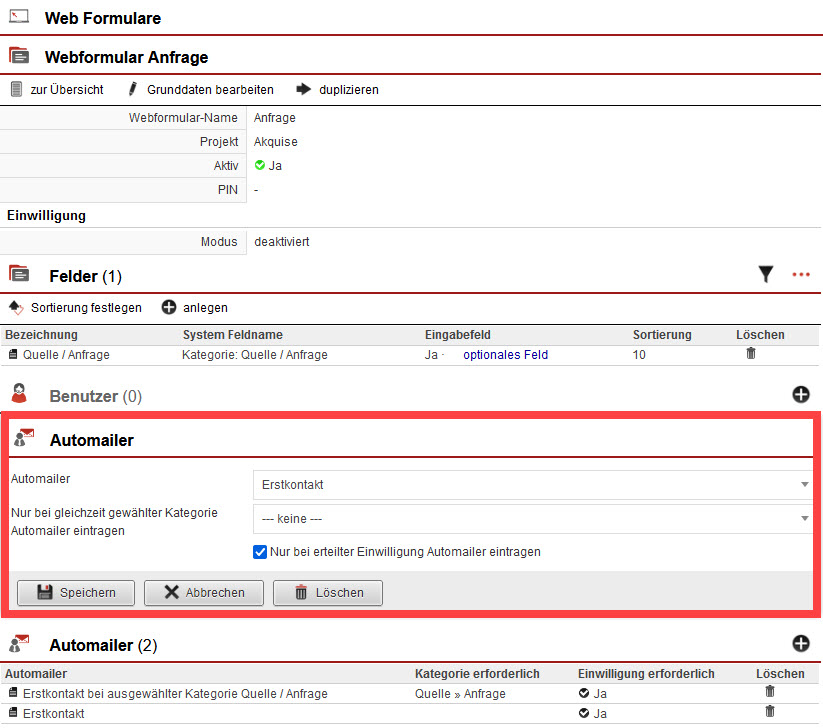Delete the Erstkontakt bei ausgewählter Kategorie automailer
Screen dimensions: 823x728
tap(770, 691)
